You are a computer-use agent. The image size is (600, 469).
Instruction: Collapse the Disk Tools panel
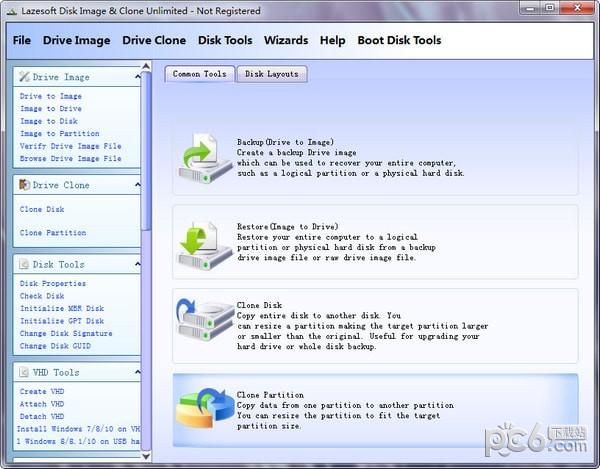(x=137, y=264)
